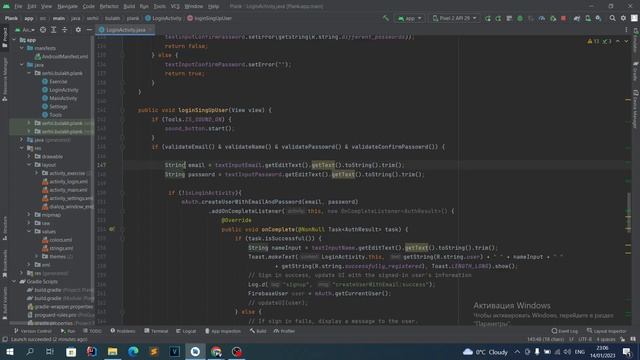Open the Device Manager toolbar icon
Image resolution: width=640 pixels, height=360 pixels.
pos(587,18)
